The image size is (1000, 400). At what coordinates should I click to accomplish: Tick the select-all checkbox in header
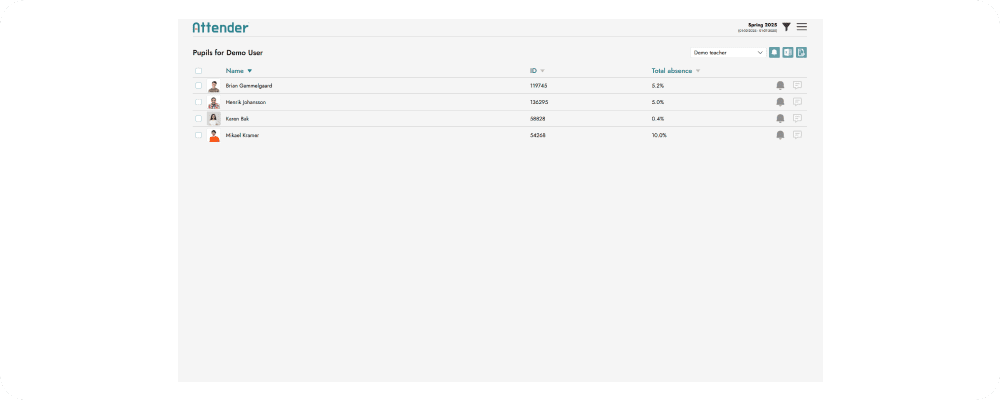[x=198, y=71]
